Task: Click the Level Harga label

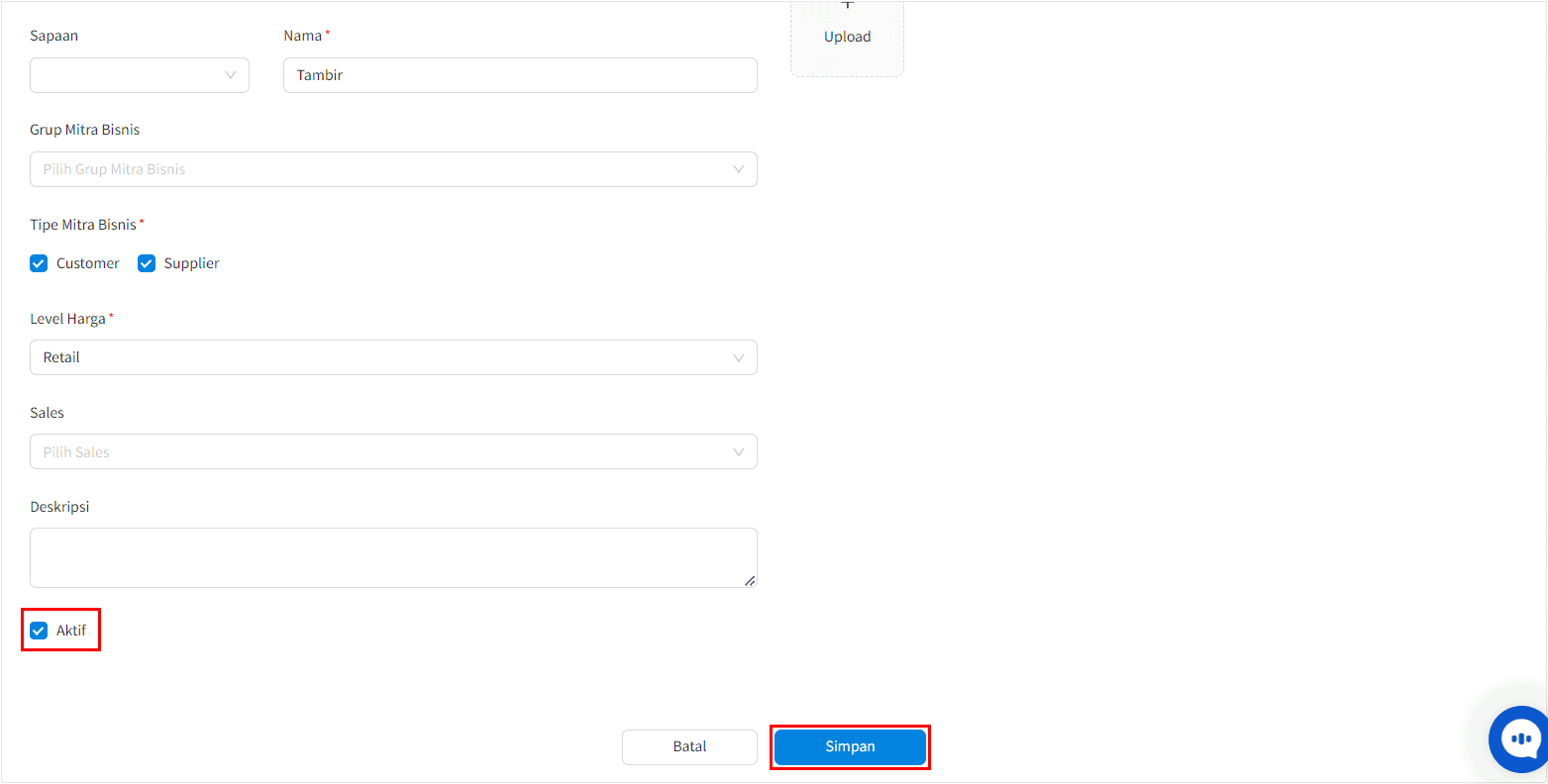Action: tap(67, 319)
